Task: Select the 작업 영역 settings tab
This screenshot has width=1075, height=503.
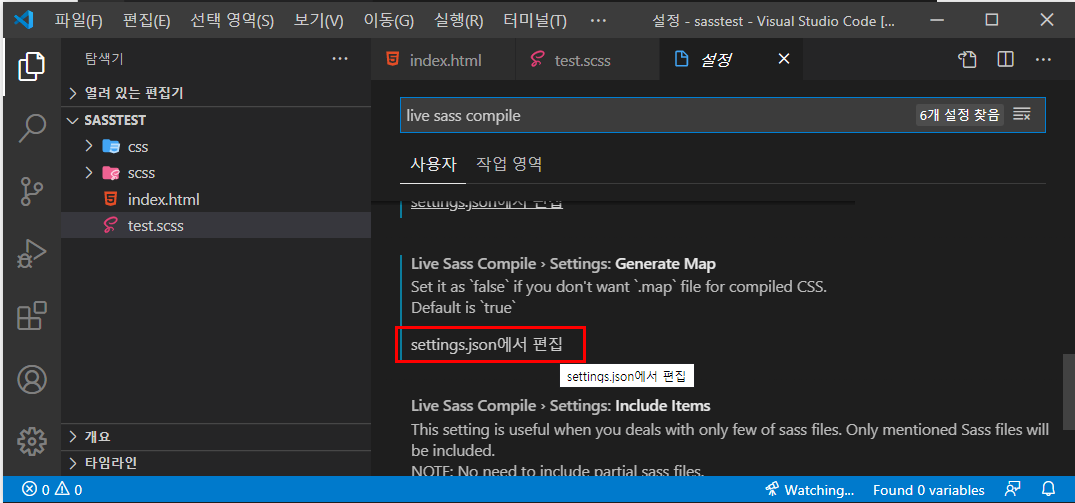Action: [509, 164]
